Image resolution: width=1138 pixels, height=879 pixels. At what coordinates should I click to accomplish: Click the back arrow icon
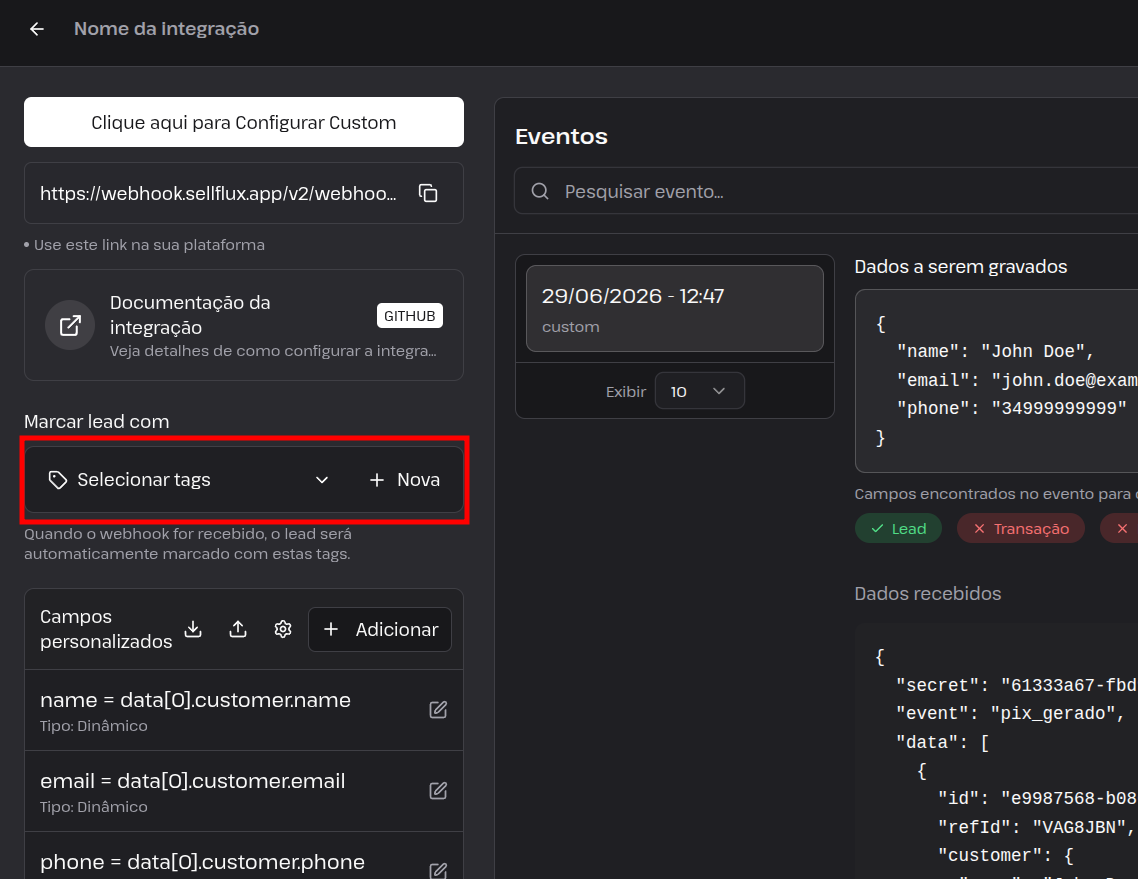point(36,29)
